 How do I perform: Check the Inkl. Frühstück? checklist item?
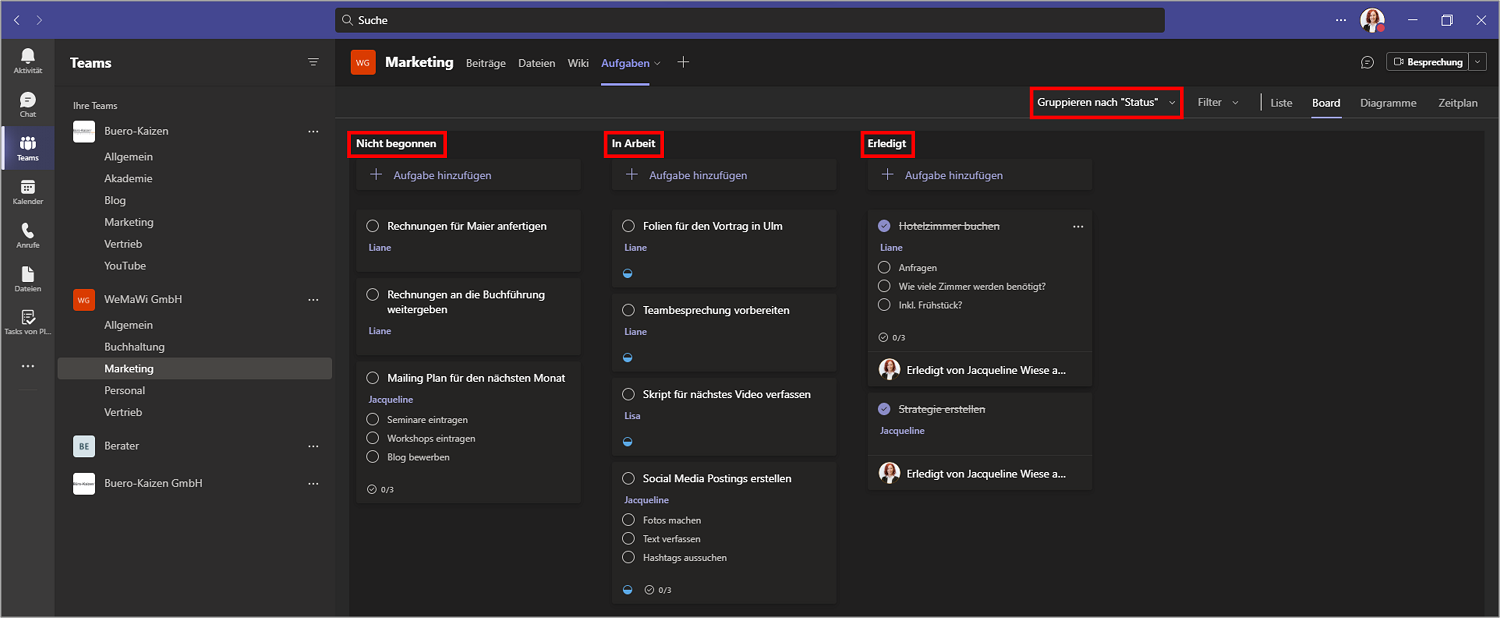click(x=884, y=305)
